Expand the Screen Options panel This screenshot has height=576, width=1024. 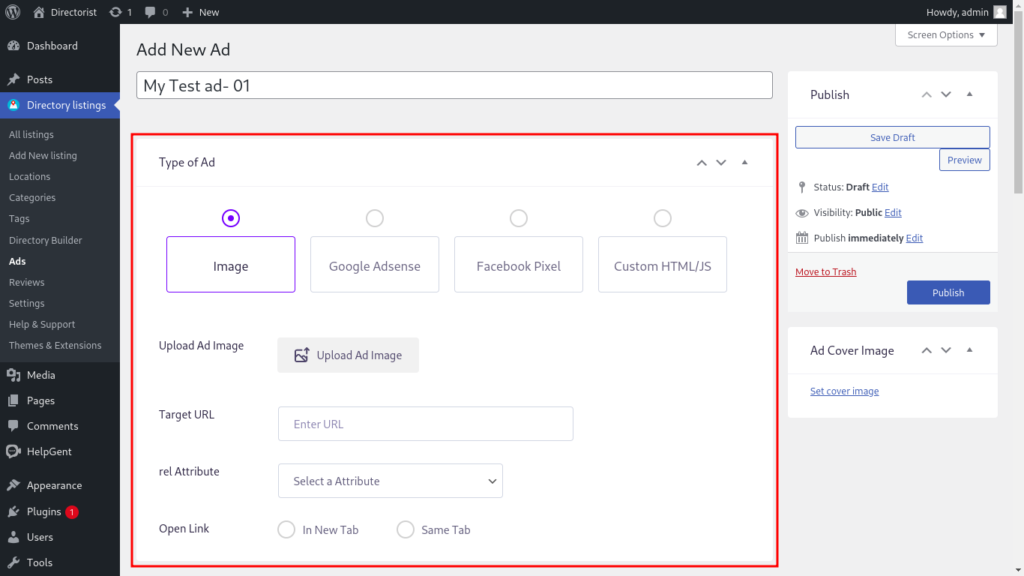coord(946,35)
